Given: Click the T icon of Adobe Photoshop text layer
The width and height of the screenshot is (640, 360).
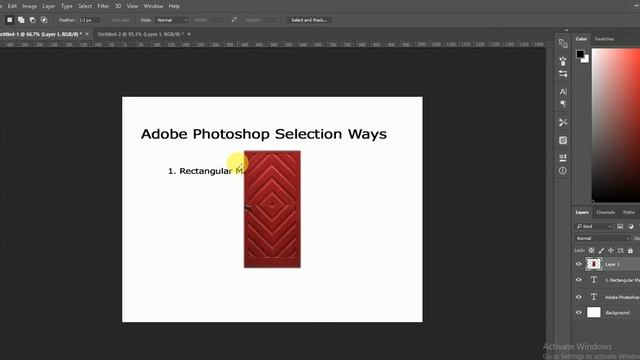Looking at the screenshot, I should (594, 297).
